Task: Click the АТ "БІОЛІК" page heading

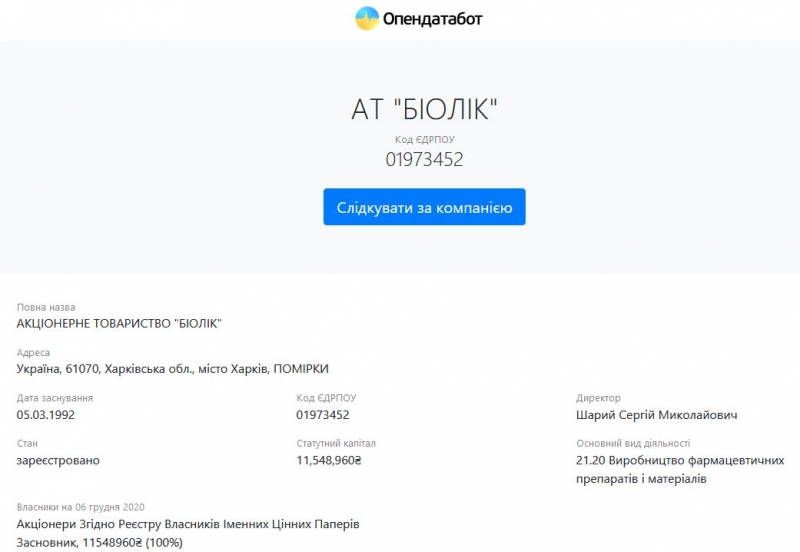Action: click(x=424, y=110)
